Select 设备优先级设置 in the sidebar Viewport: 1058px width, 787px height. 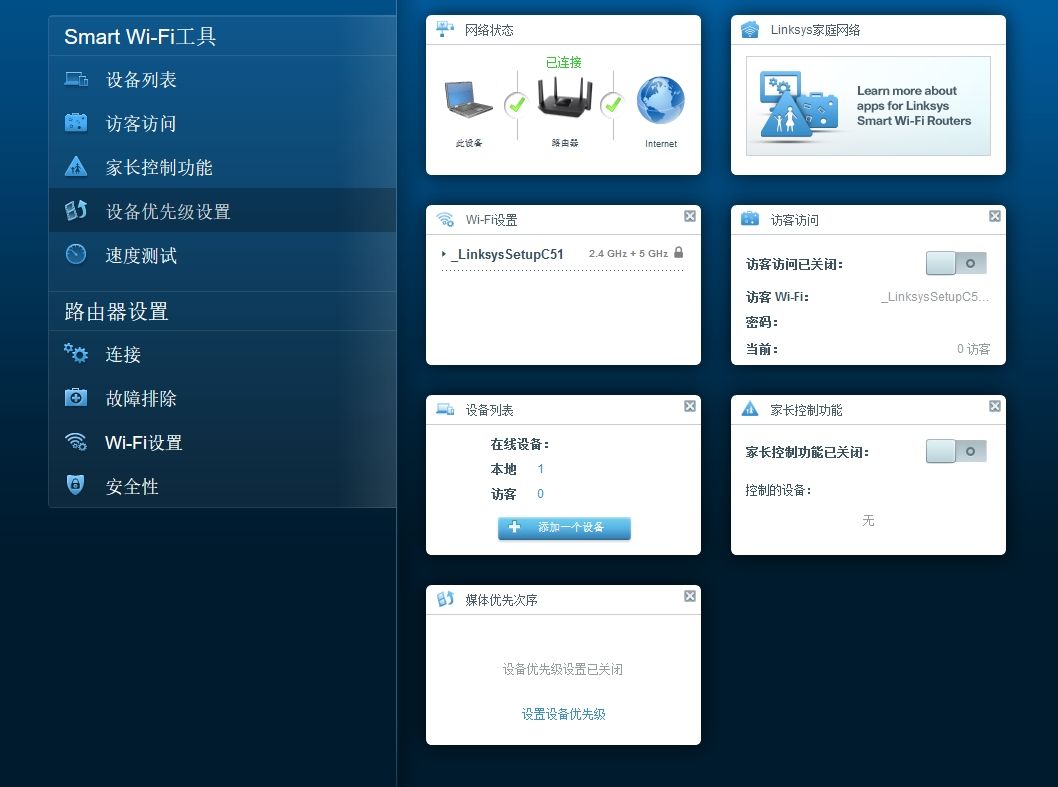tap(222, 211)
